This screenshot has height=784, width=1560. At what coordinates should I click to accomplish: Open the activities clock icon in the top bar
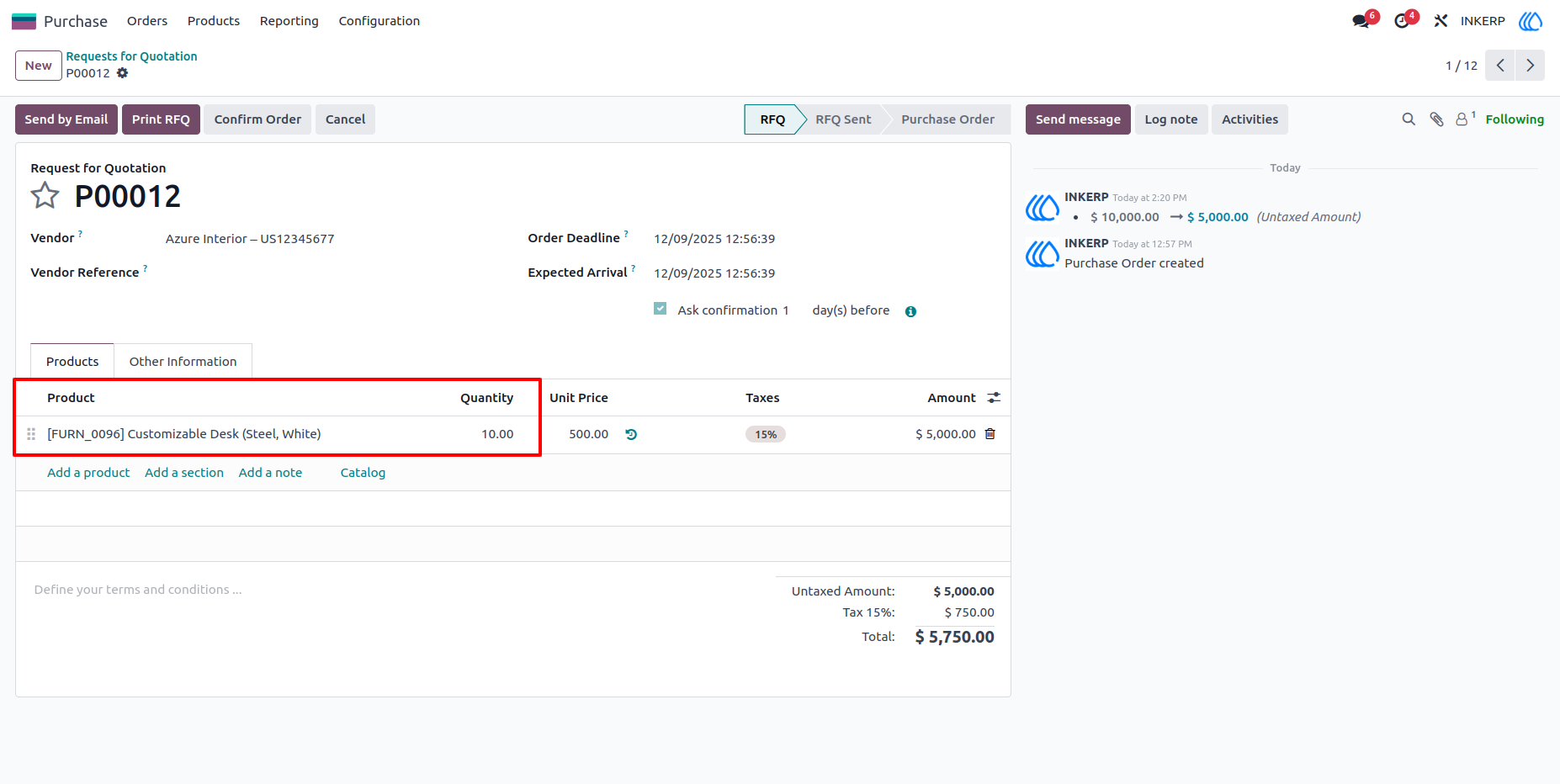1404,19
